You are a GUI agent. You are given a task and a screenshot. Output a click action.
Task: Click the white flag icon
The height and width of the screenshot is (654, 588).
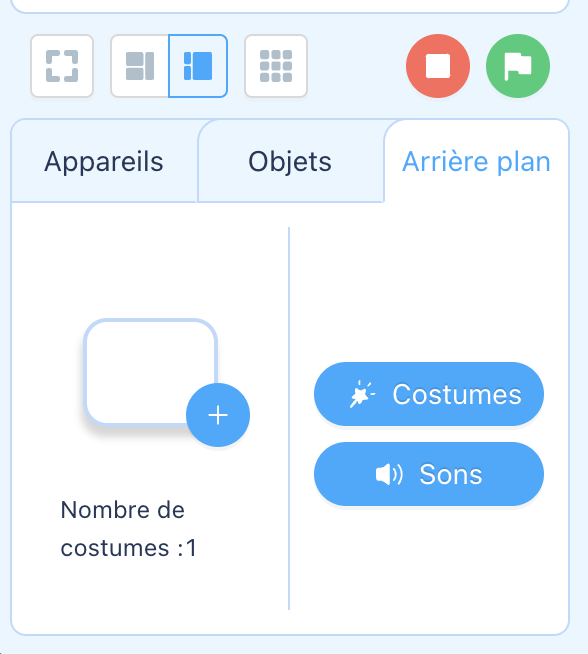tap(518, 66)
